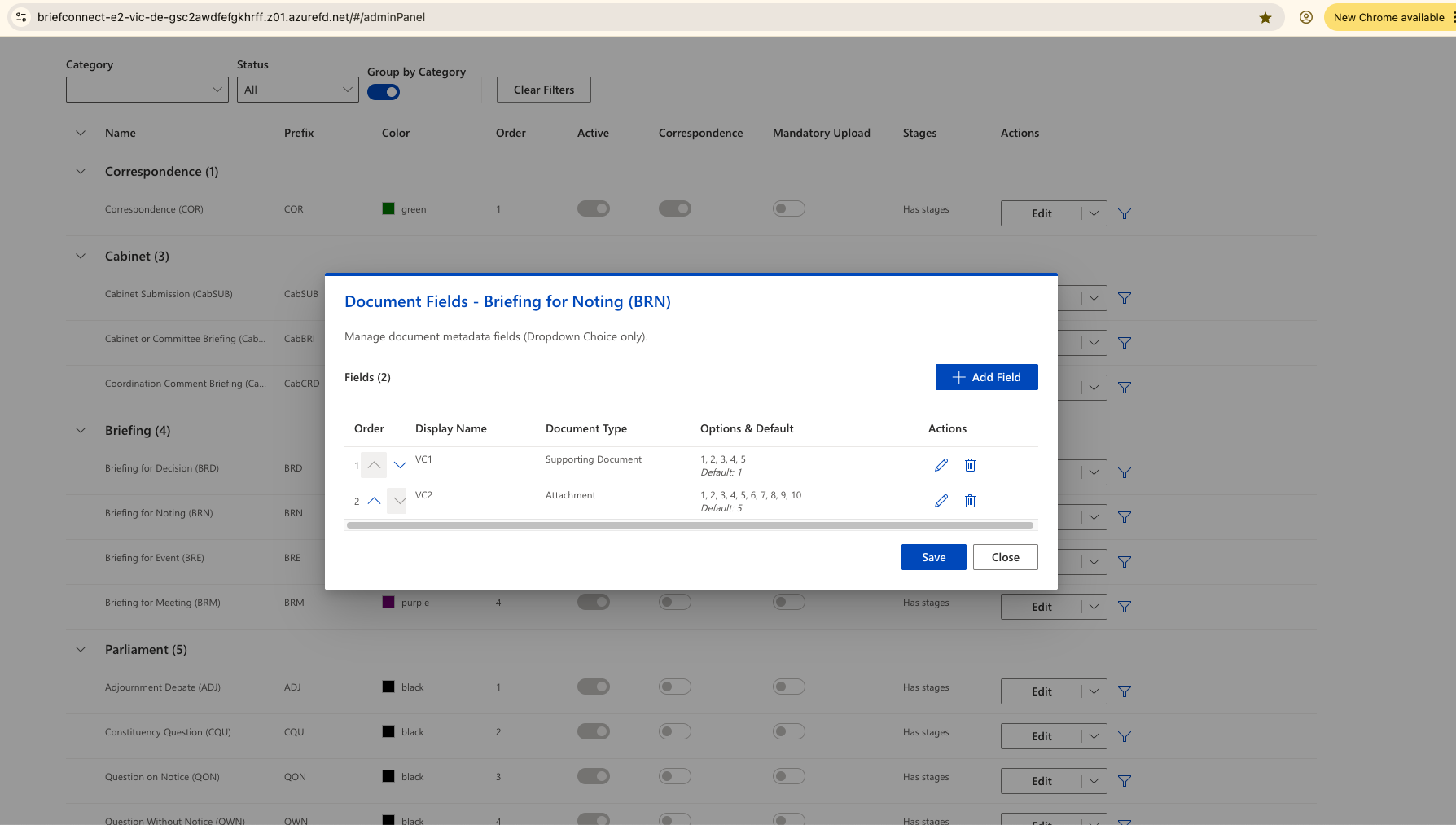
Task: Toggle Group by Category switch
Action: click(384, 92)
